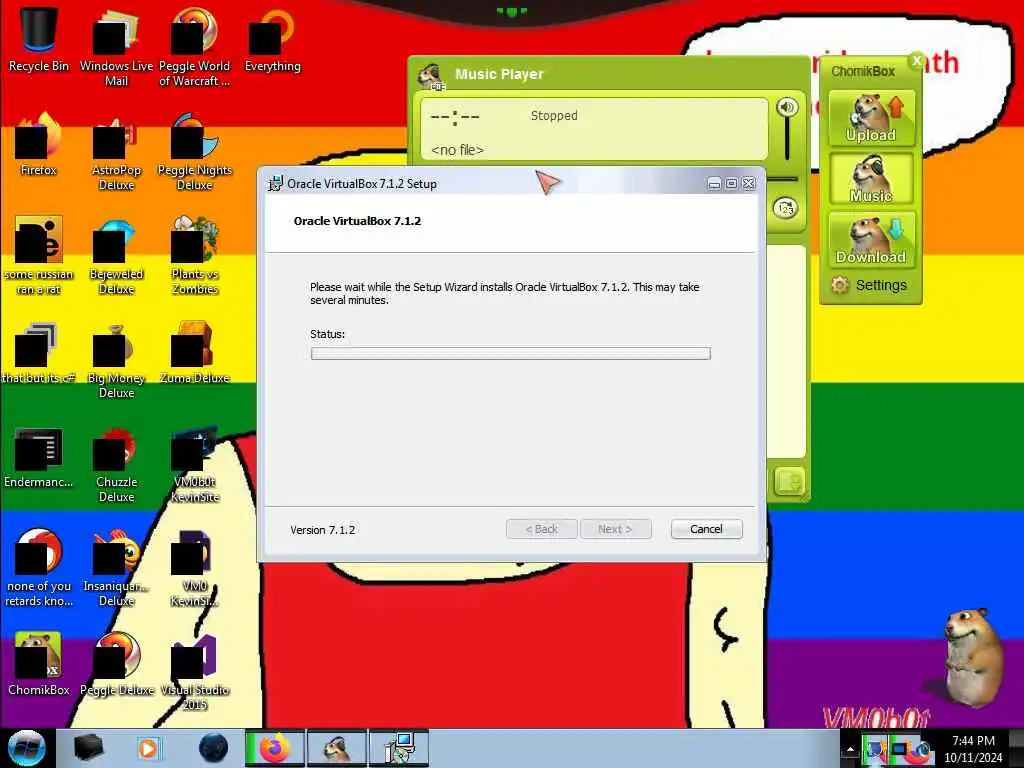Open Peggle World of Warcraft desktop icon
The image size is (1024, 768).
pyautogui.click(x=195, y=47)
